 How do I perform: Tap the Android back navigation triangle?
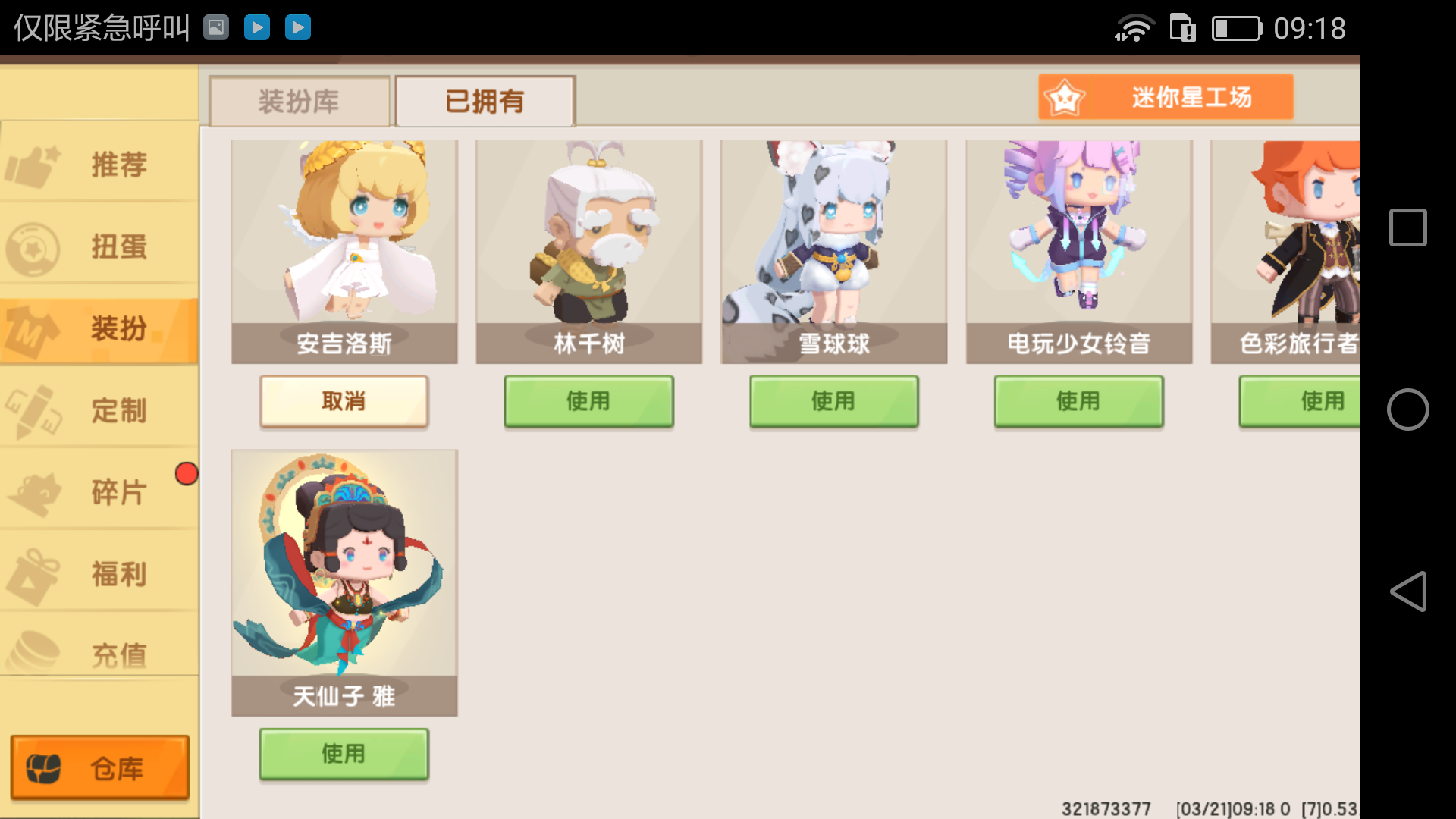1408,591
